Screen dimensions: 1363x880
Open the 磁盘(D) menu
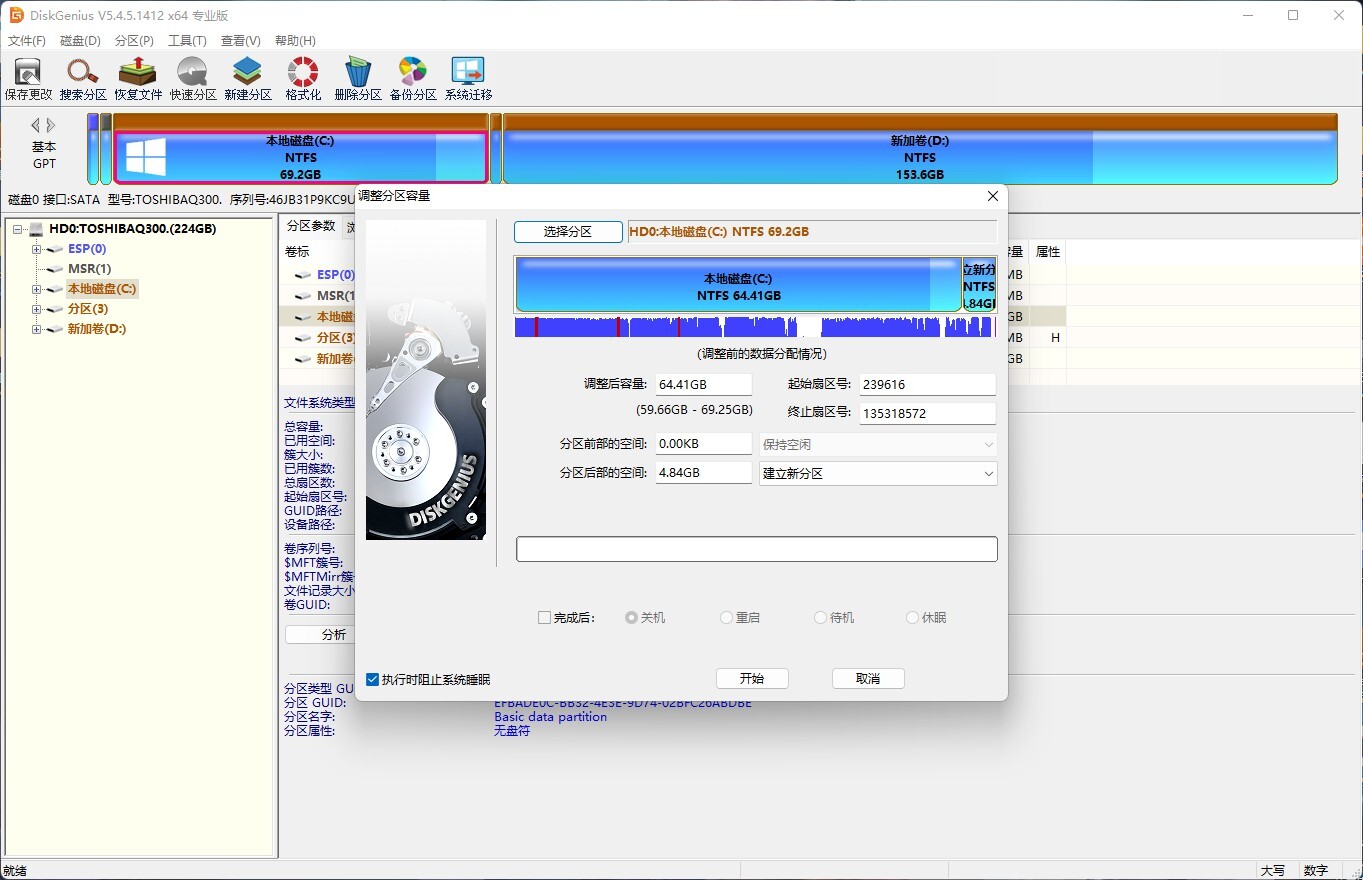[80, 41]
